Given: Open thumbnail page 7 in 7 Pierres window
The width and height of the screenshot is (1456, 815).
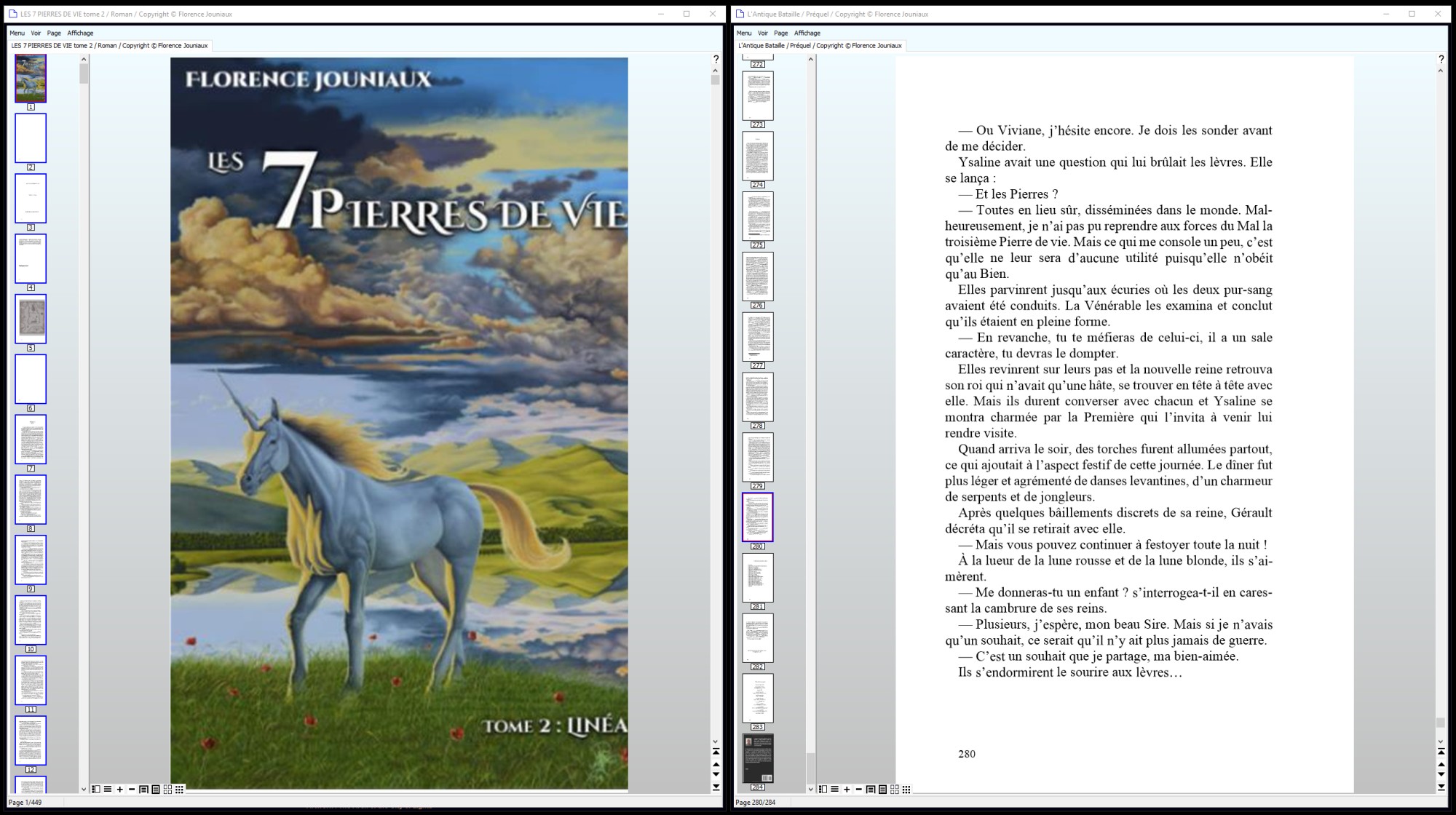Looking at the screenshot, I should coord(31,440).
